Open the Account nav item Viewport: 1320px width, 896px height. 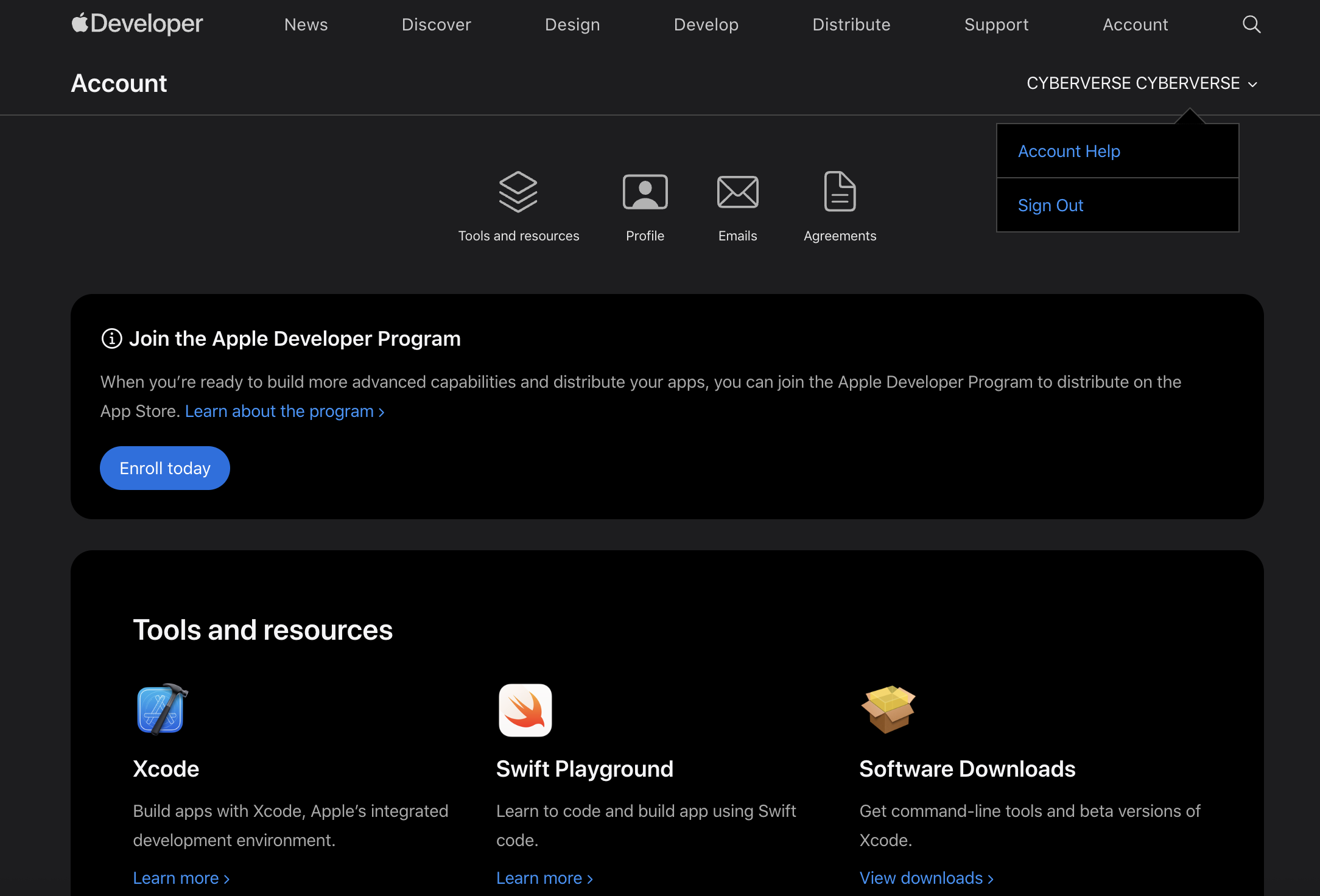1135,24
